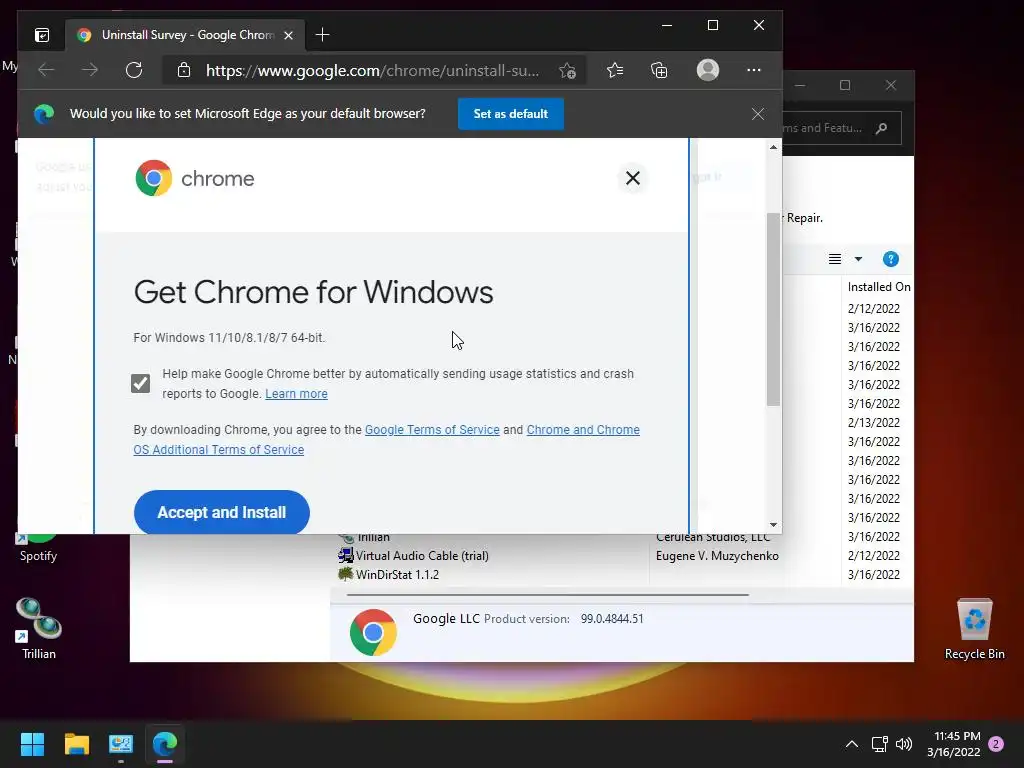Show hidden system tray icons
Image resolution: width=1024 pixels, height=768 pixels.
click(852, 744)
